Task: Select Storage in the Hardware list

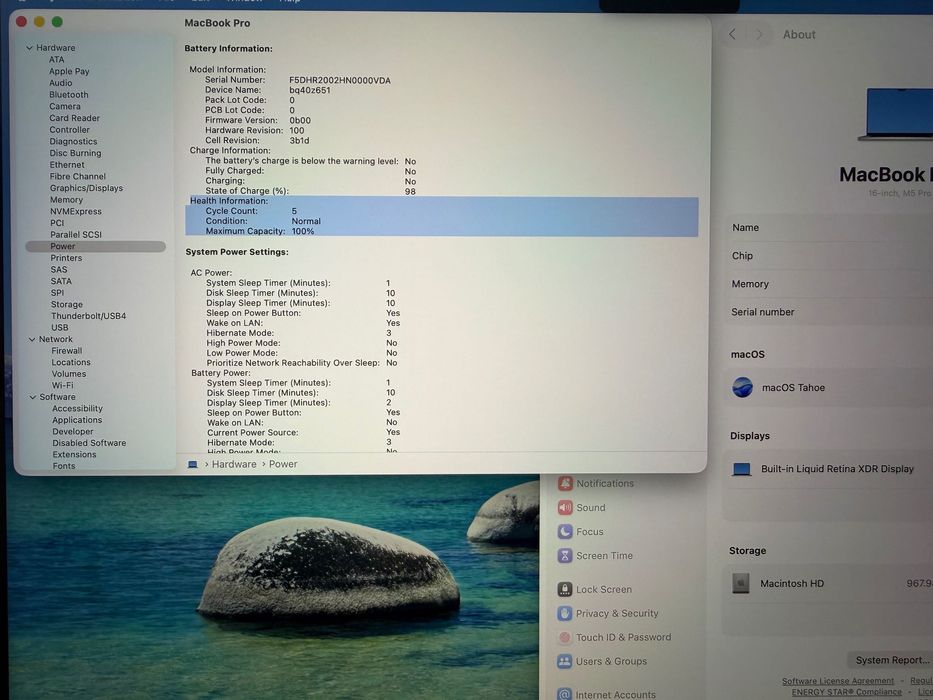Action: tap(67, 304)
